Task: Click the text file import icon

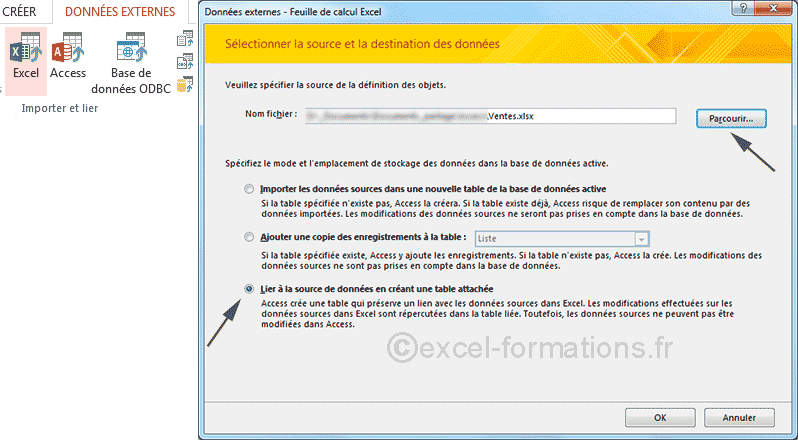Action: (x=184, y=39)
